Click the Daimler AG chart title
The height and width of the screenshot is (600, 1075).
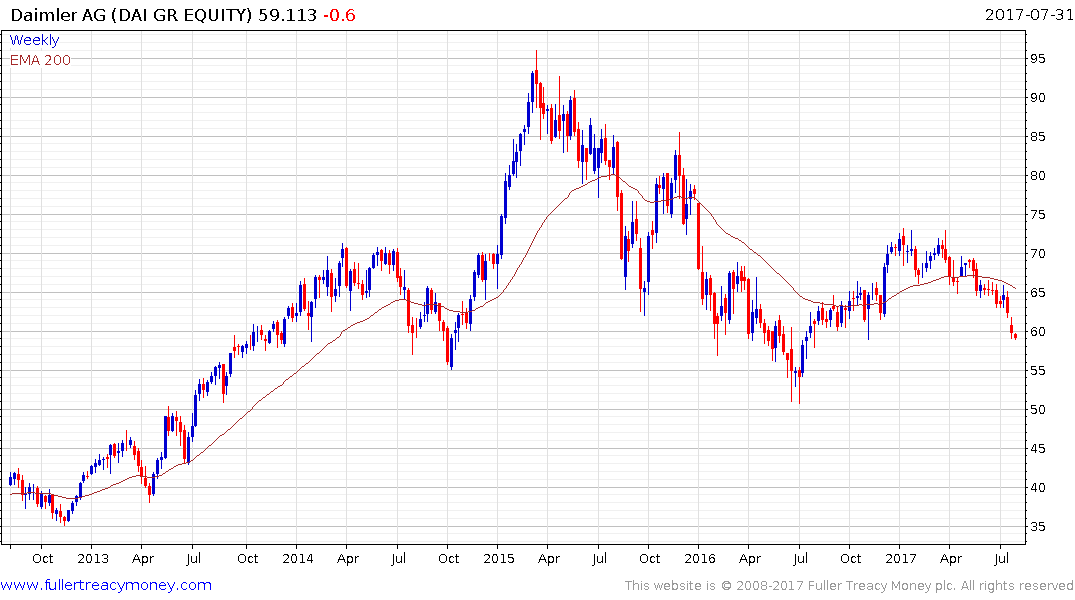132,14
